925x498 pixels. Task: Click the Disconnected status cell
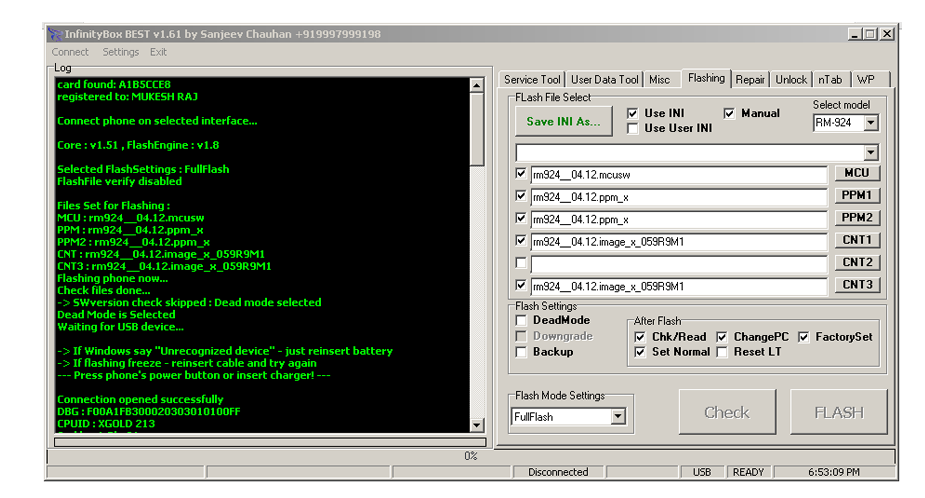[558, 472]
